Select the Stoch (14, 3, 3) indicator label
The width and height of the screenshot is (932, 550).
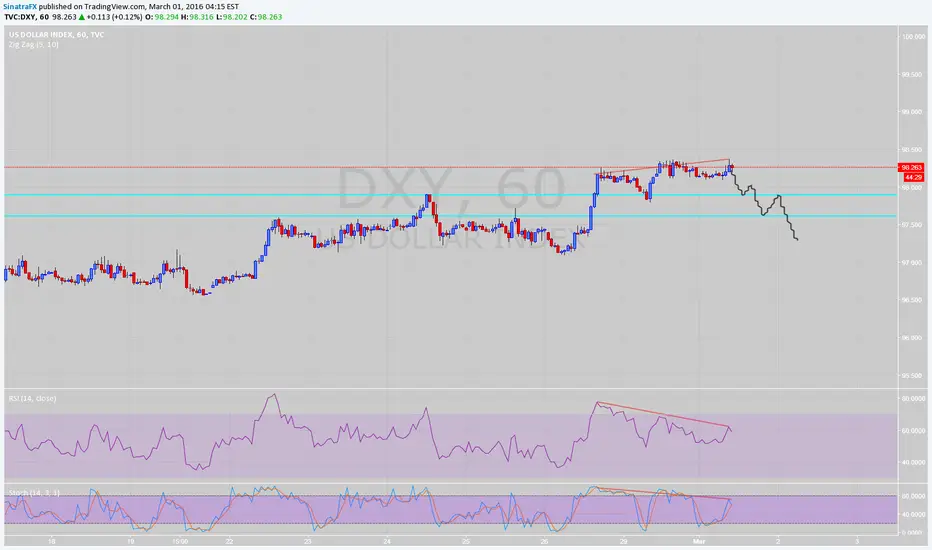click(x=34, y=493)
